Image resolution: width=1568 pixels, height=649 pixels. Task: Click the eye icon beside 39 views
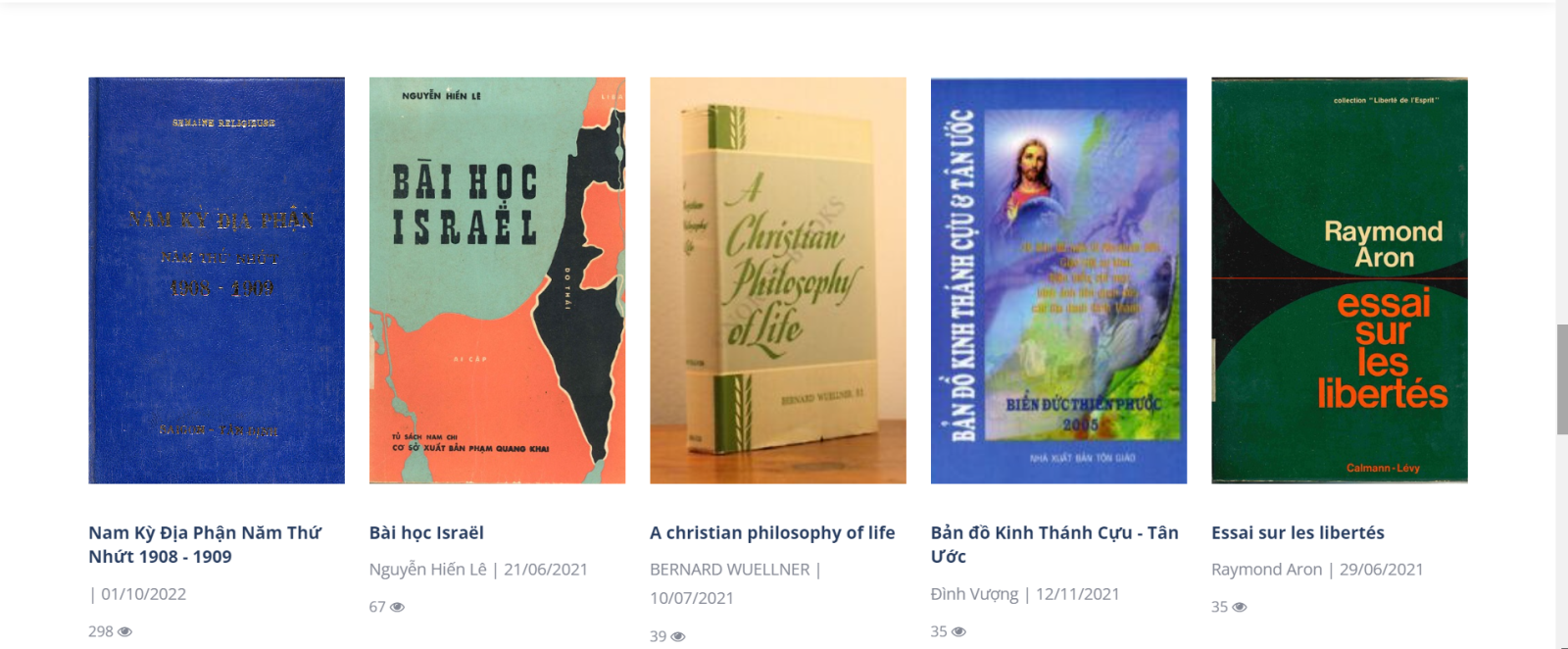(678, 637)
